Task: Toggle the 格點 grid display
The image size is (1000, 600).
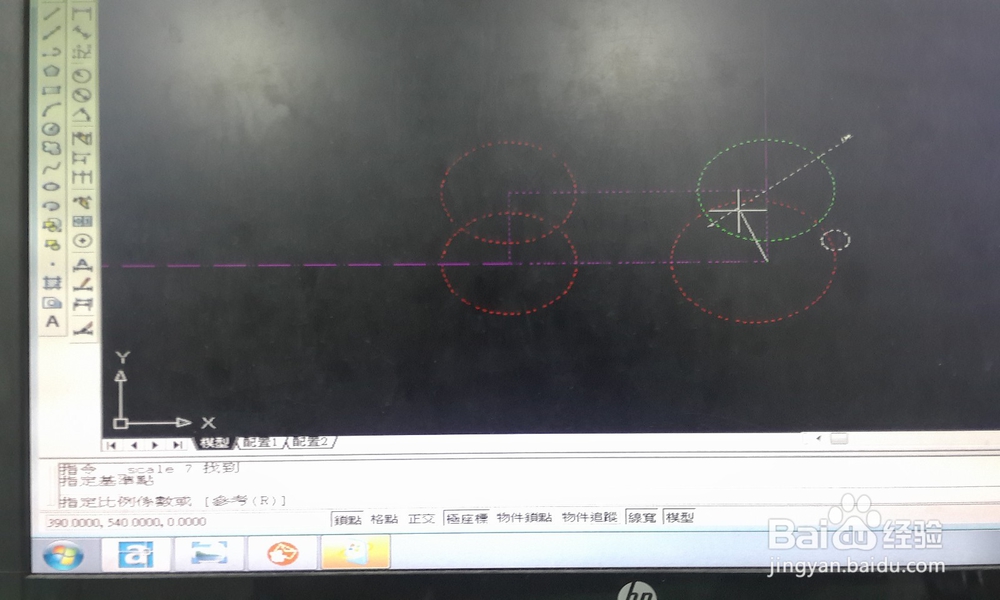Action: pos(384,519)
